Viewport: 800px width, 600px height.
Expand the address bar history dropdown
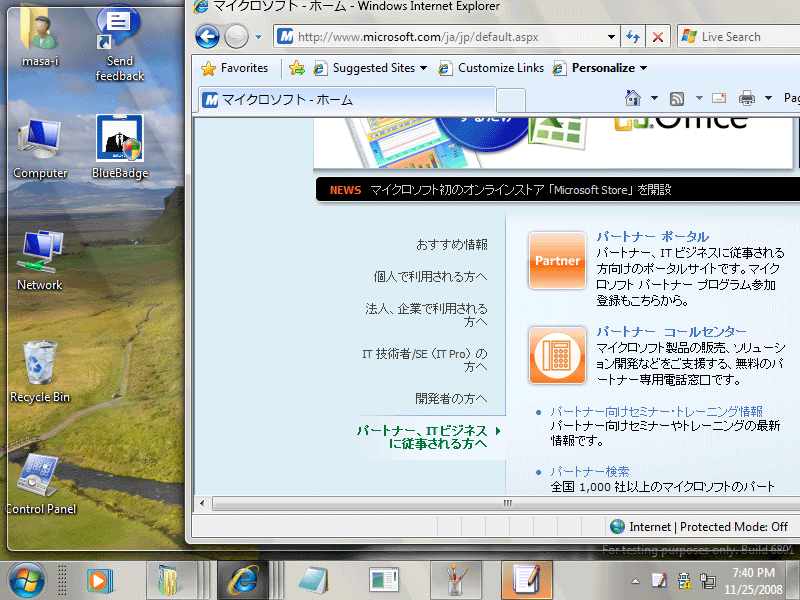611,37
